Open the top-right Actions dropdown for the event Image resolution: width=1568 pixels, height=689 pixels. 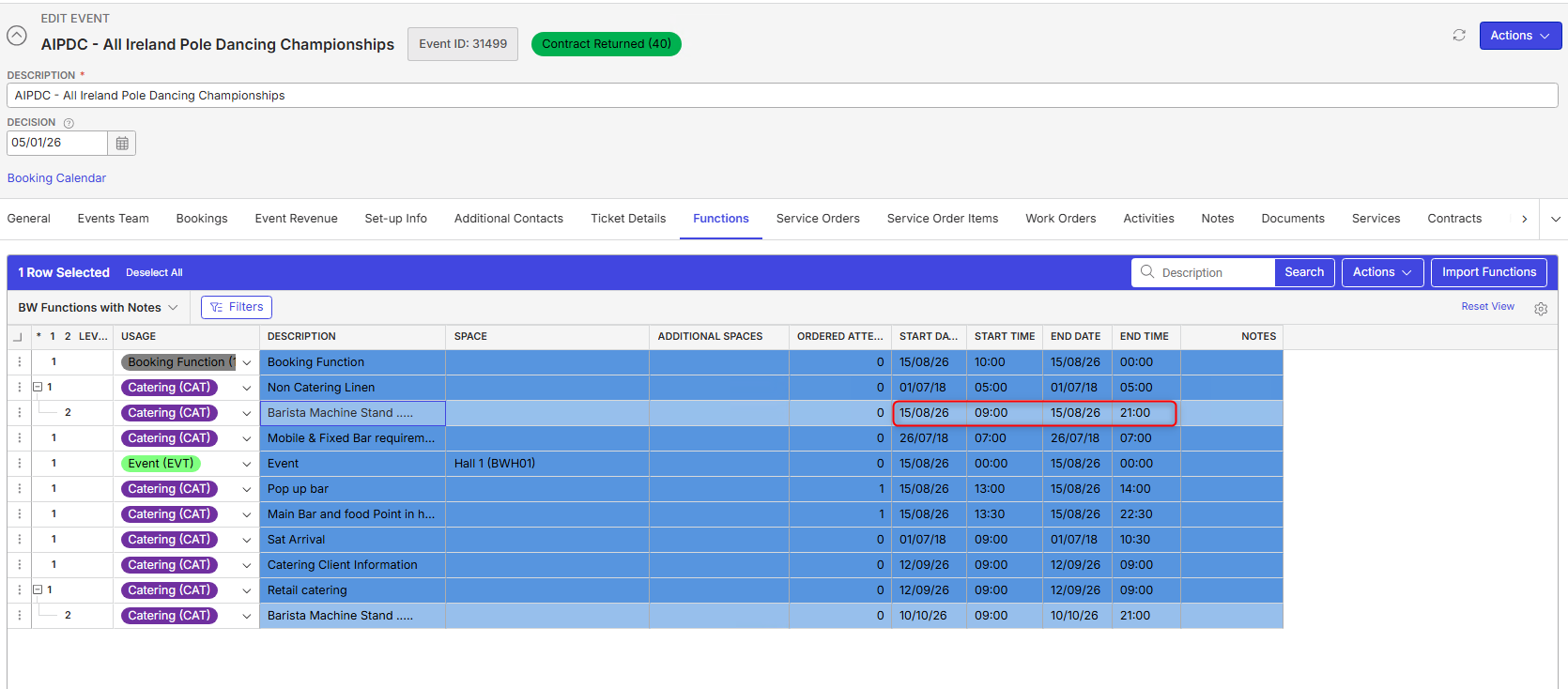coord(1520,36)
